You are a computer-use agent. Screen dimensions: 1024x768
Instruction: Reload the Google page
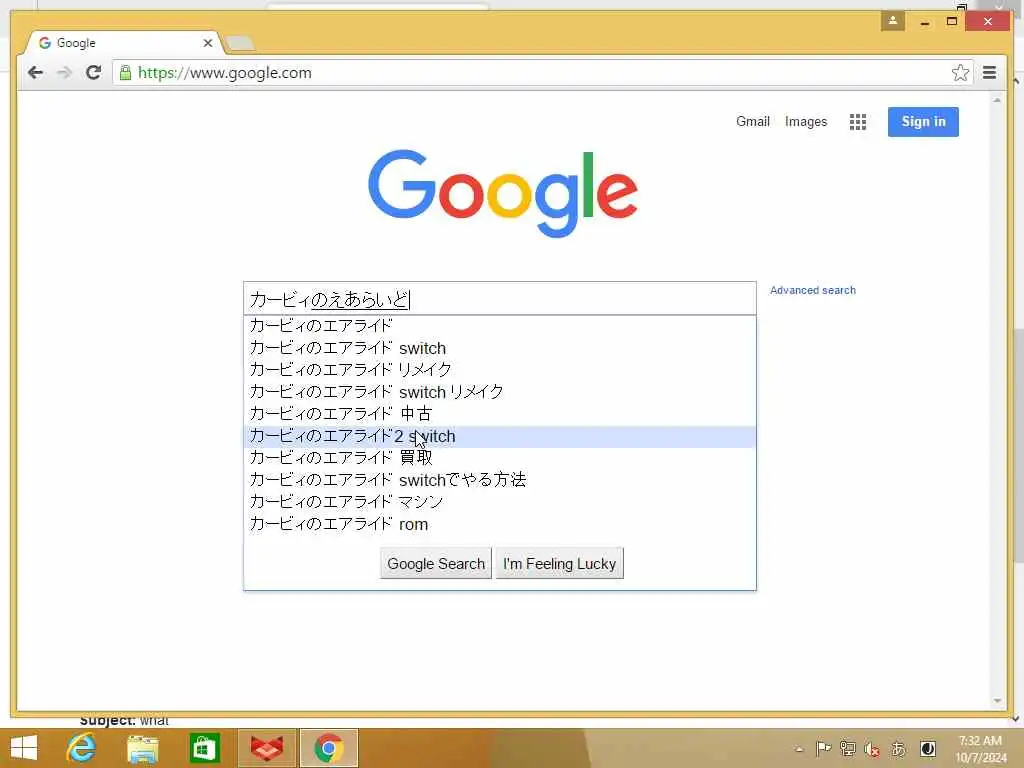coord(93,72)
